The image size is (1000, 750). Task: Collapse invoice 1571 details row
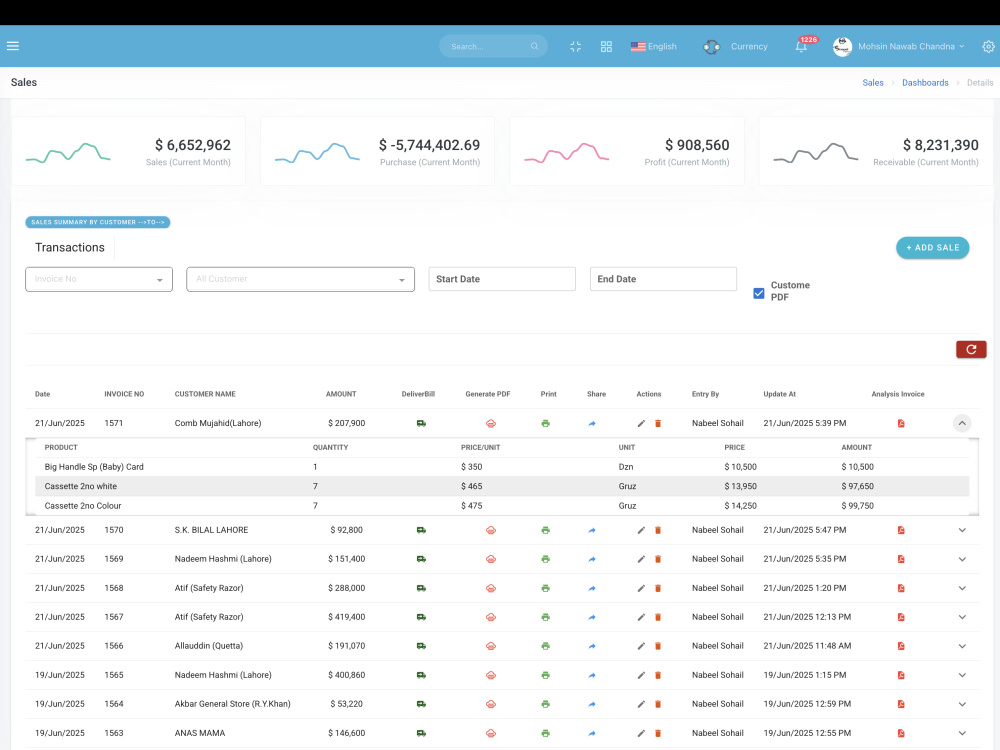(962, 423)
